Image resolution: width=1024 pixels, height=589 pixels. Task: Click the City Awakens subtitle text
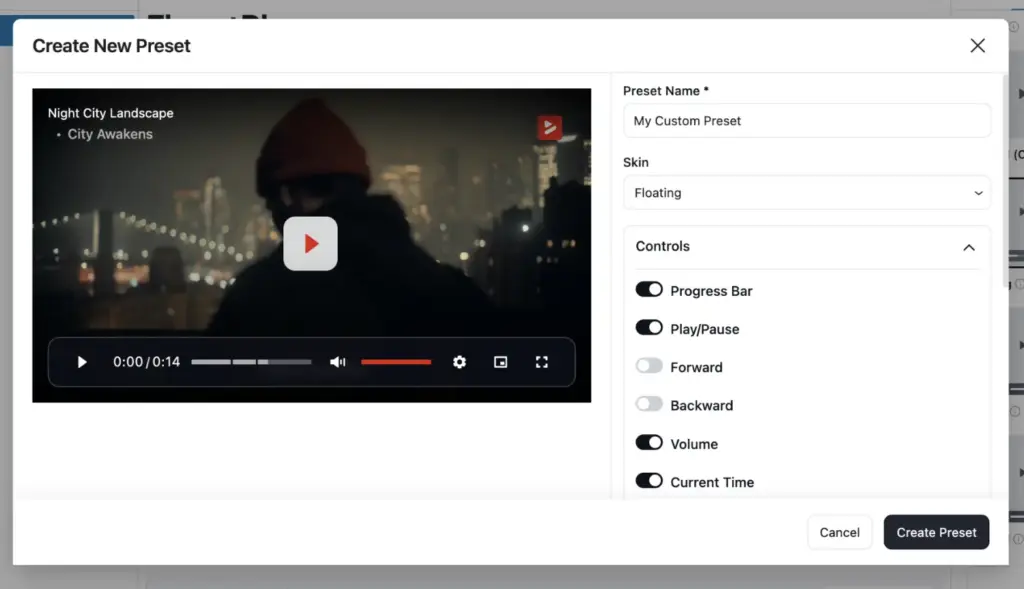click(110, 135)
